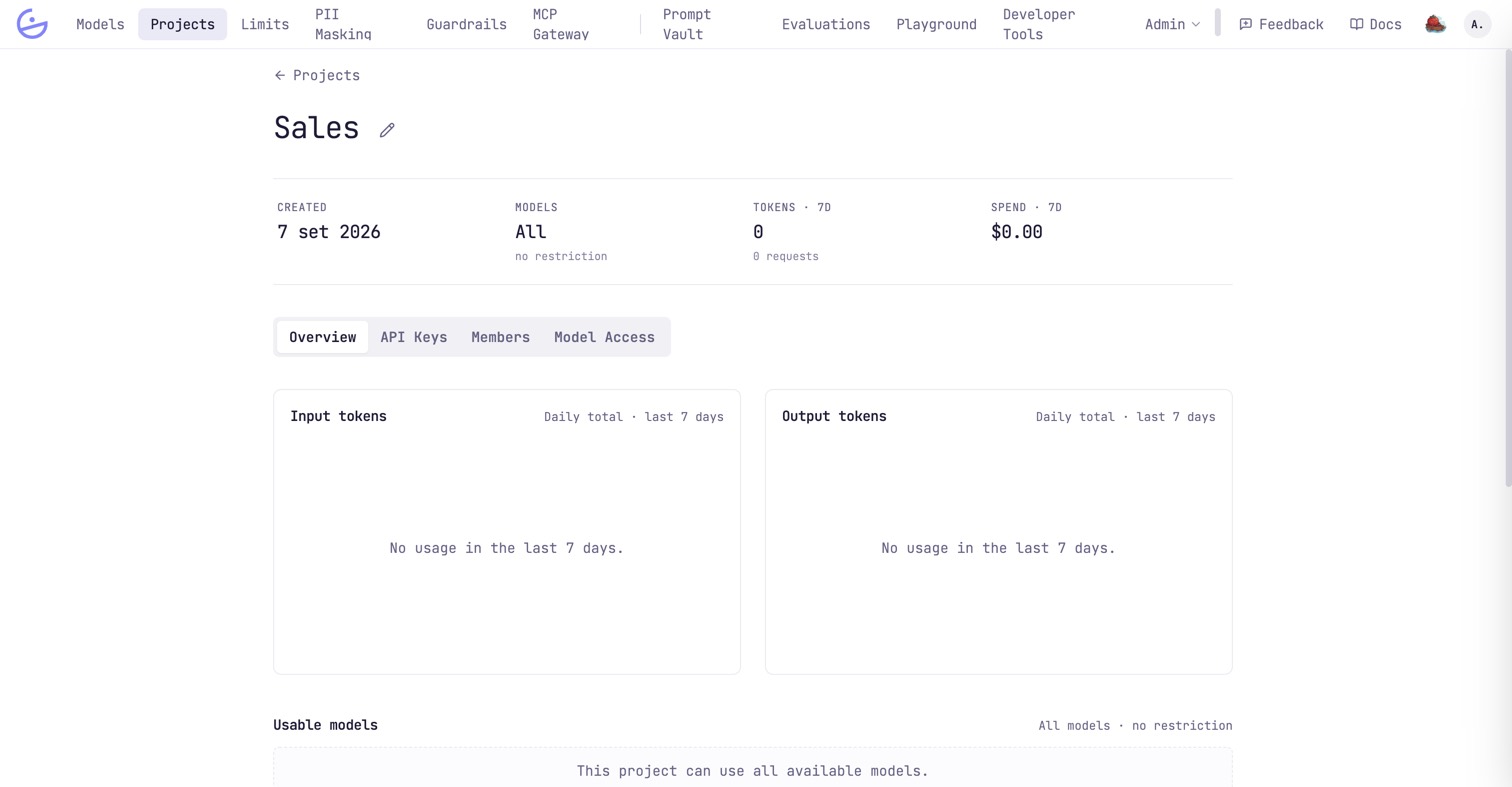Open the Docs link

1375,24
